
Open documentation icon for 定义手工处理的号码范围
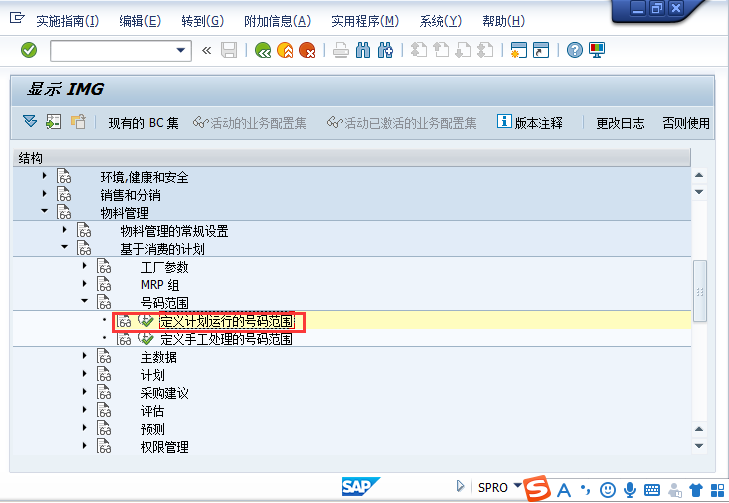[124, 339]
